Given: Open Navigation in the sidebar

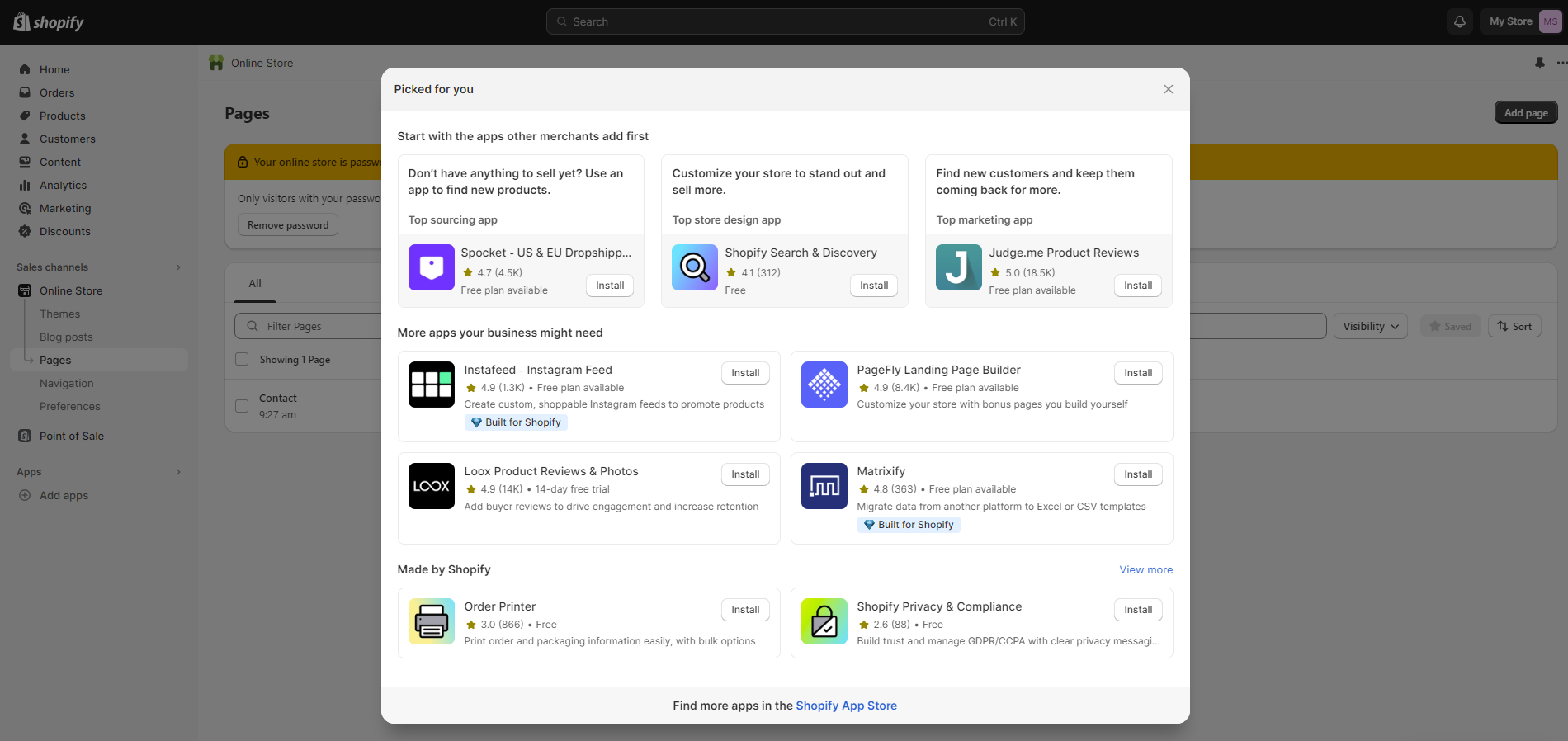Looking at the screenshot, I should click(x=66, y=383).
